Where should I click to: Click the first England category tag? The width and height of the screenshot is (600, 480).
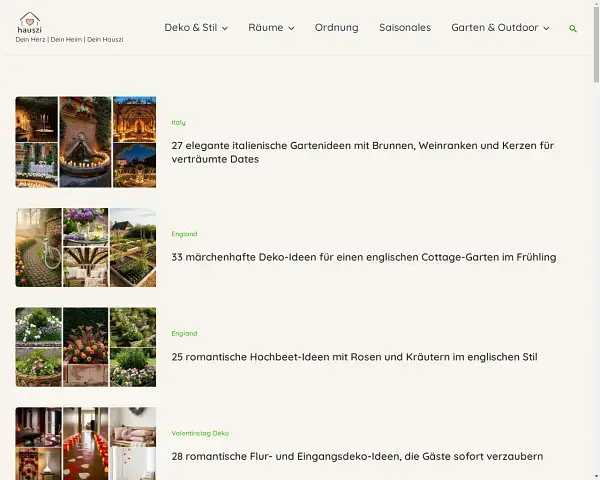184,233
